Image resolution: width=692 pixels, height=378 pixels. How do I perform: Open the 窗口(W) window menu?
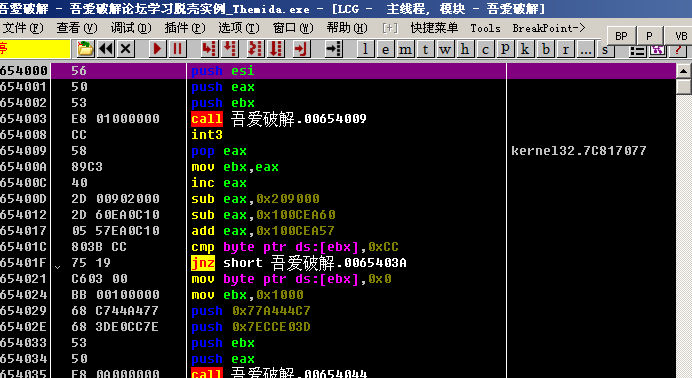pos(293,28)
